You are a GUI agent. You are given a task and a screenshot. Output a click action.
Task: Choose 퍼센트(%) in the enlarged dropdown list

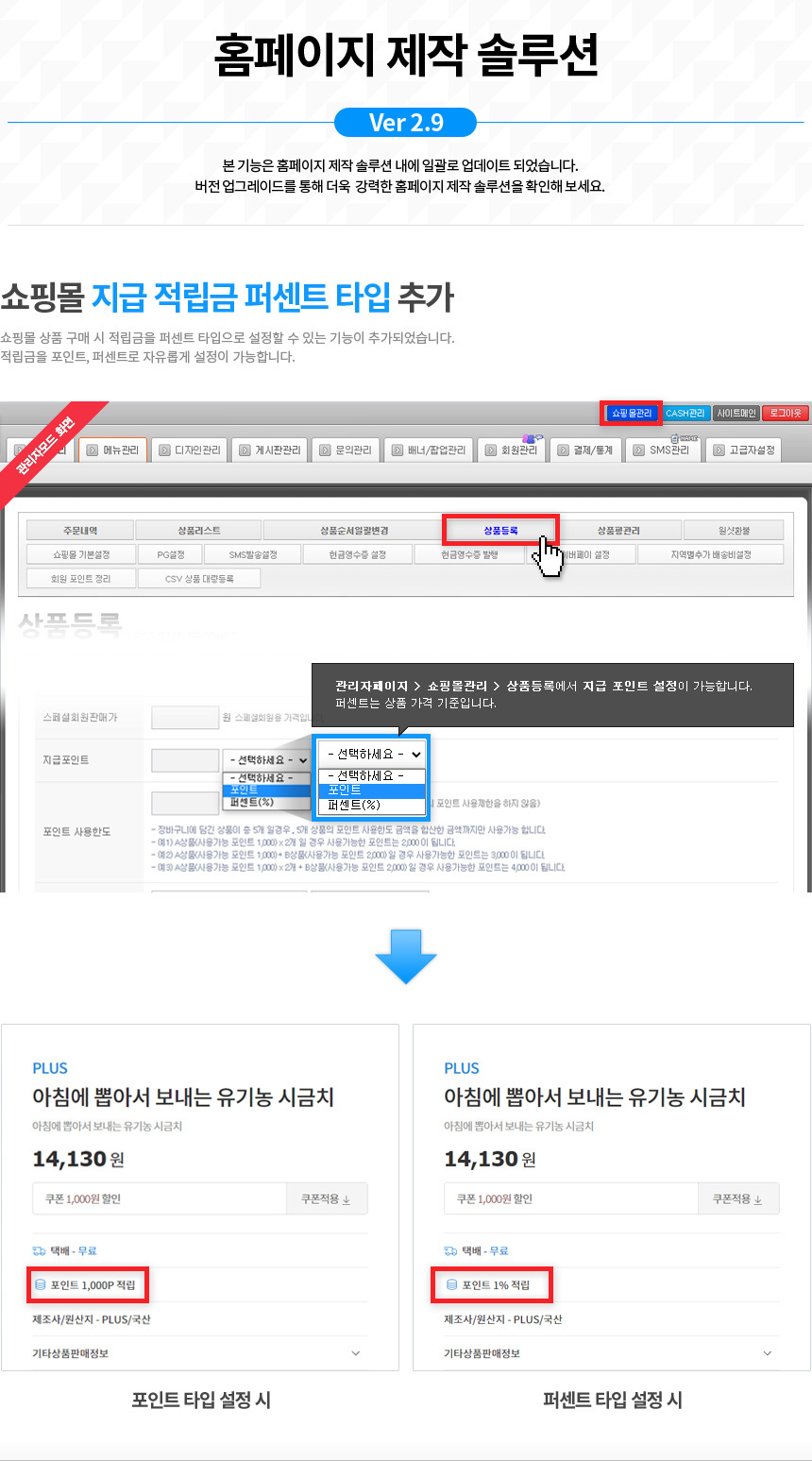click(x=372, y=806)
